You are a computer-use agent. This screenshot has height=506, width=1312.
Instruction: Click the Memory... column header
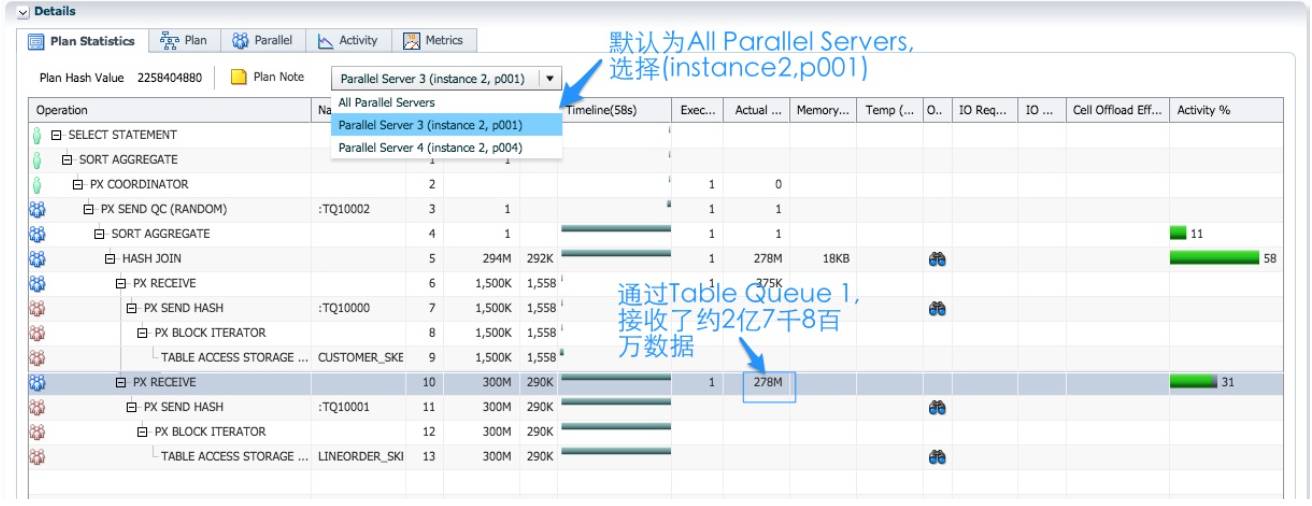point(822,110)
